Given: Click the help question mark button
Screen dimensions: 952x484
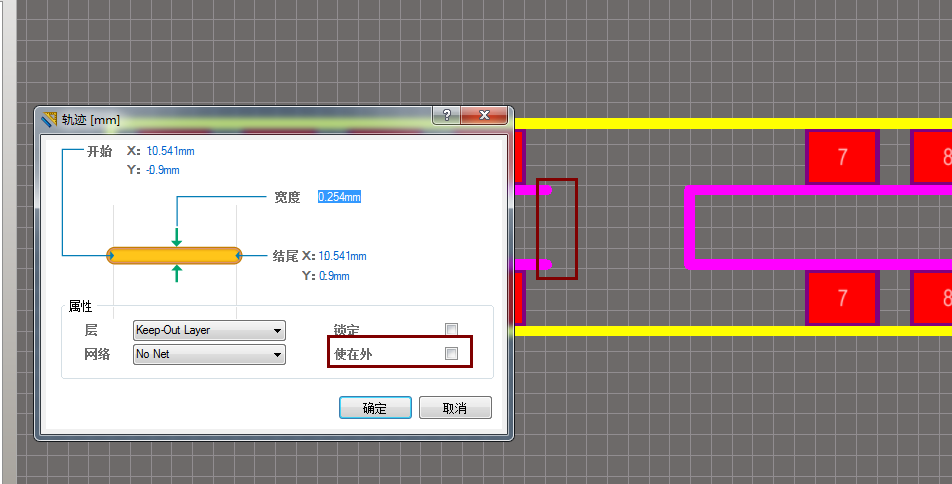Looking at the screenshot, I should tap(446, 116).
